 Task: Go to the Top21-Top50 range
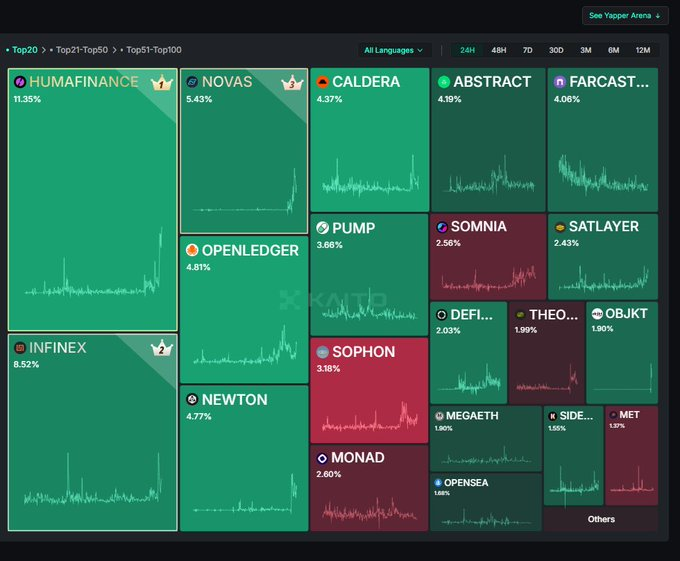tap(82, 50)
